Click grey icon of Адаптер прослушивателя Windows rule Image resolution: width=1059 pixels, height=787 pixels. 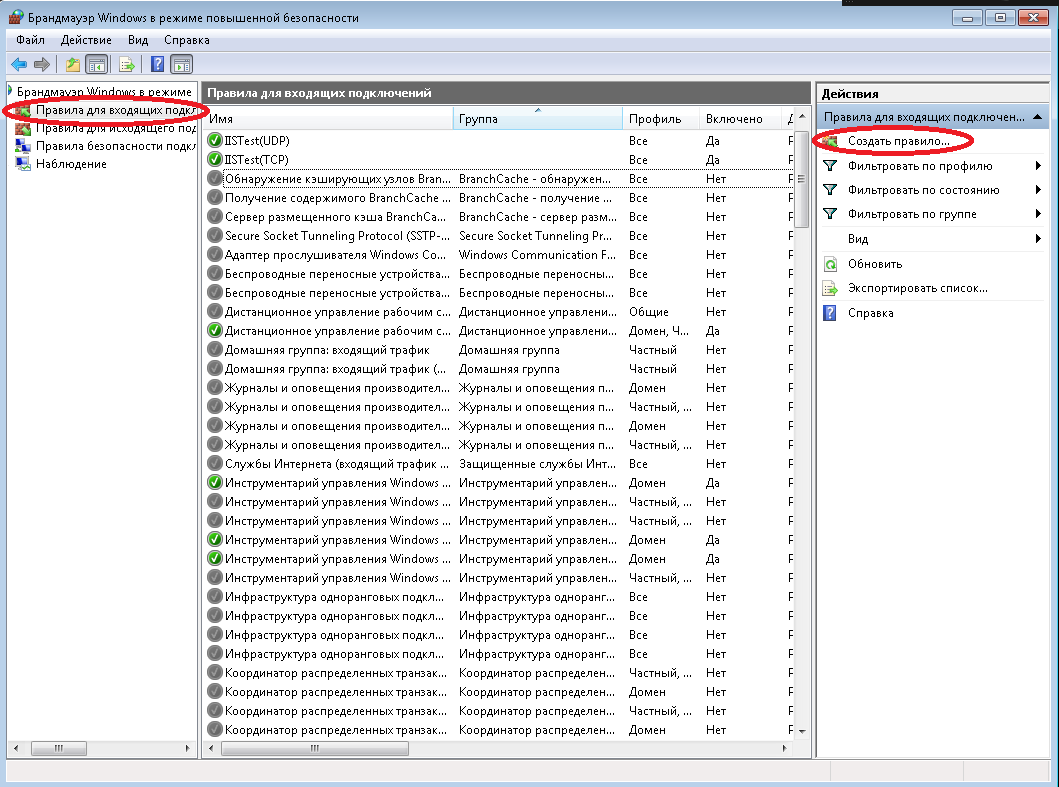coord(215,255)
